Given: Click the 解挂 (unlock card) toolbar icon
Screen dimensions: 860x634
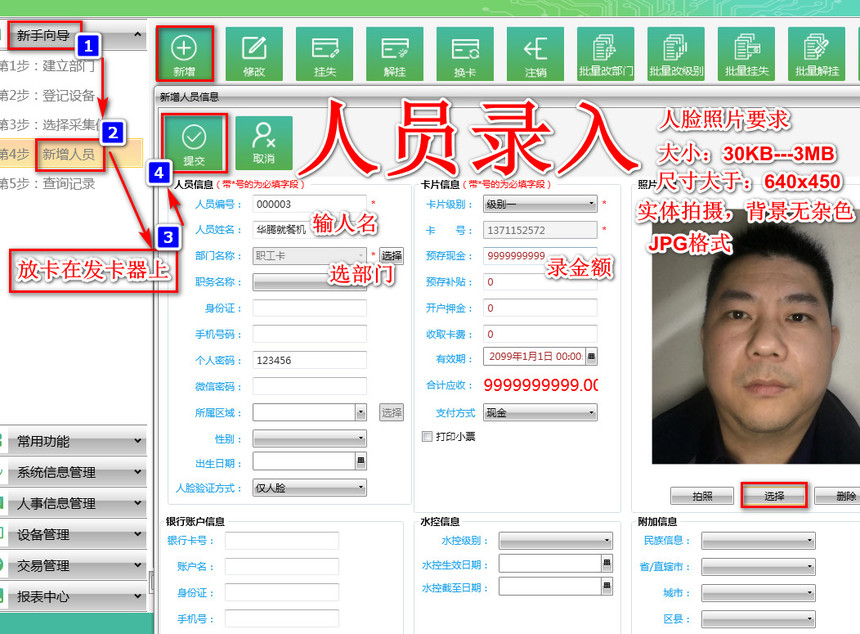Looking at the screenshot, I should [394, 54].
